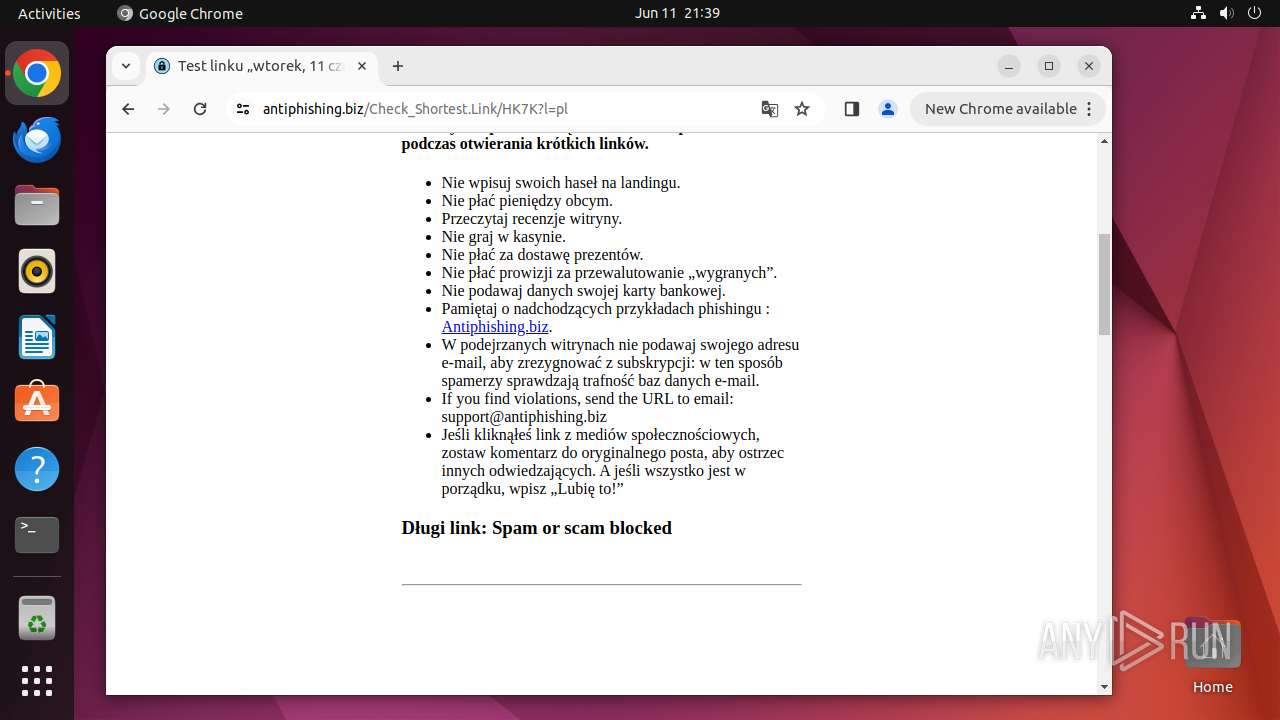This screenshot has height=720, width=1280.
Task: Open Files manager from the dock
Action: pyautogui.click(x=37, y=205)
